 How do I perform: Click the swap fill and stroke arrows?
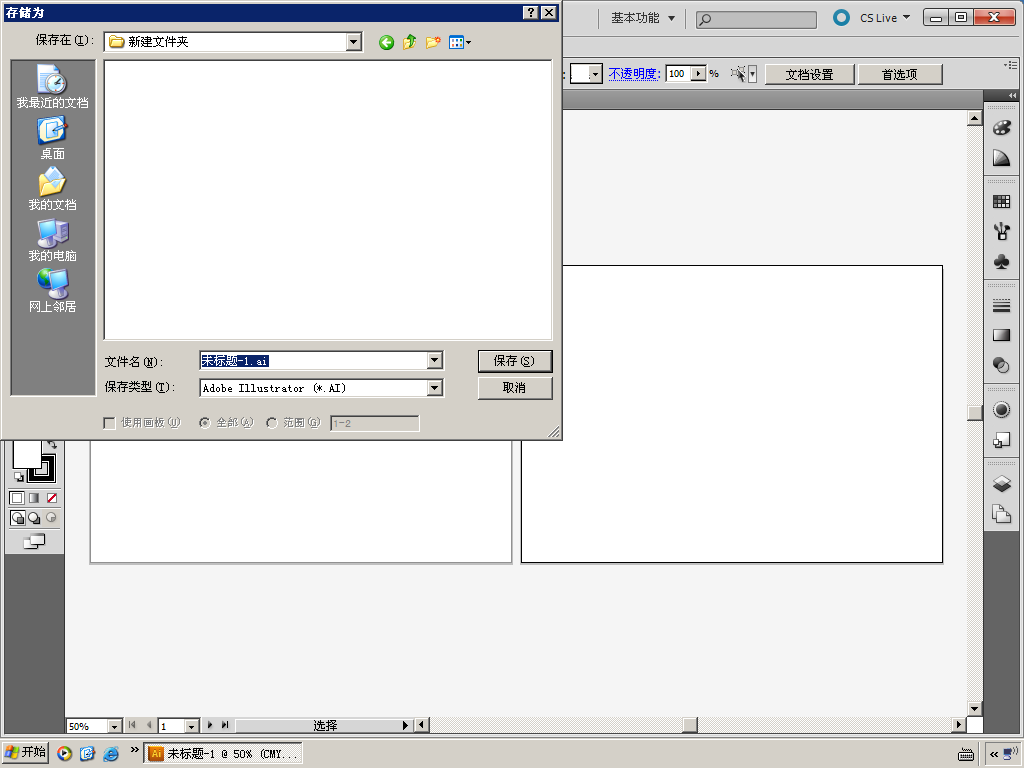tap(52, 445)
